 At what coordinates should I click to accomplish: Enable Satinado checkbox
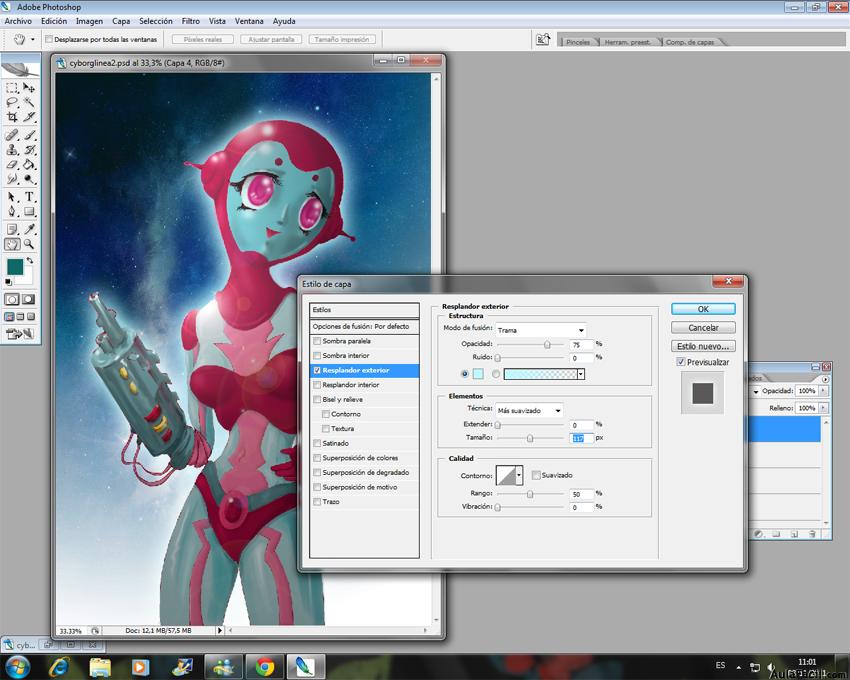pos(317,443)
